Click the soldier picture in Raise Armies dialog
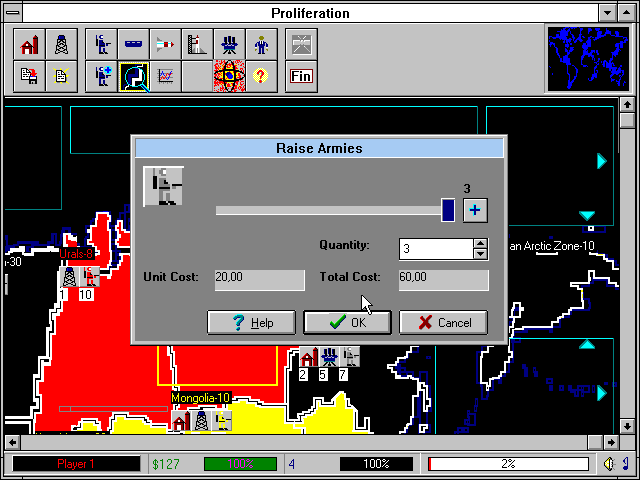 click(163, 186)
